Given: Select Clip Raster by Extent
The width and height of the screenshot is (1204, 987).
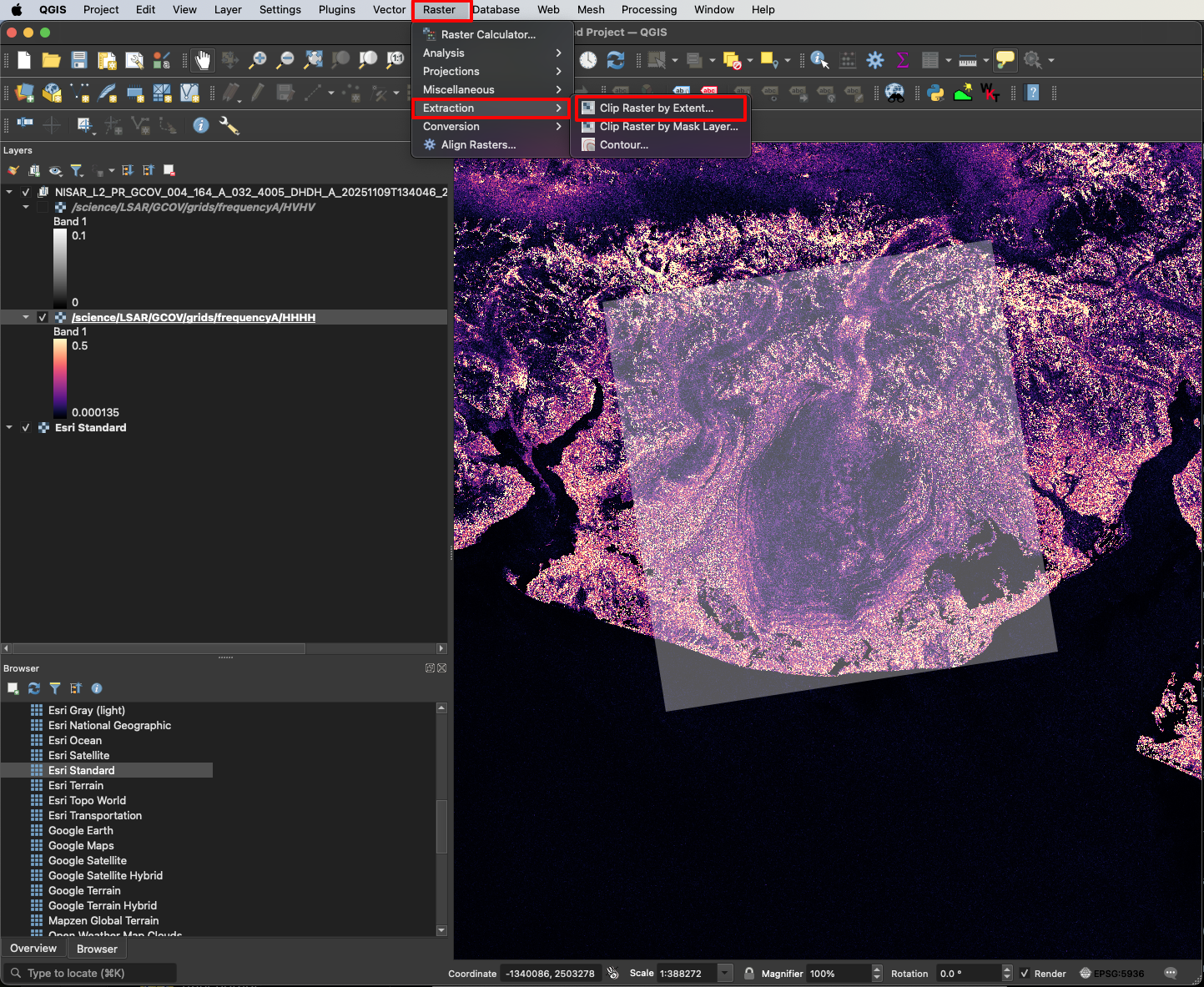Looking at the screenshot, I should point(657,108).
